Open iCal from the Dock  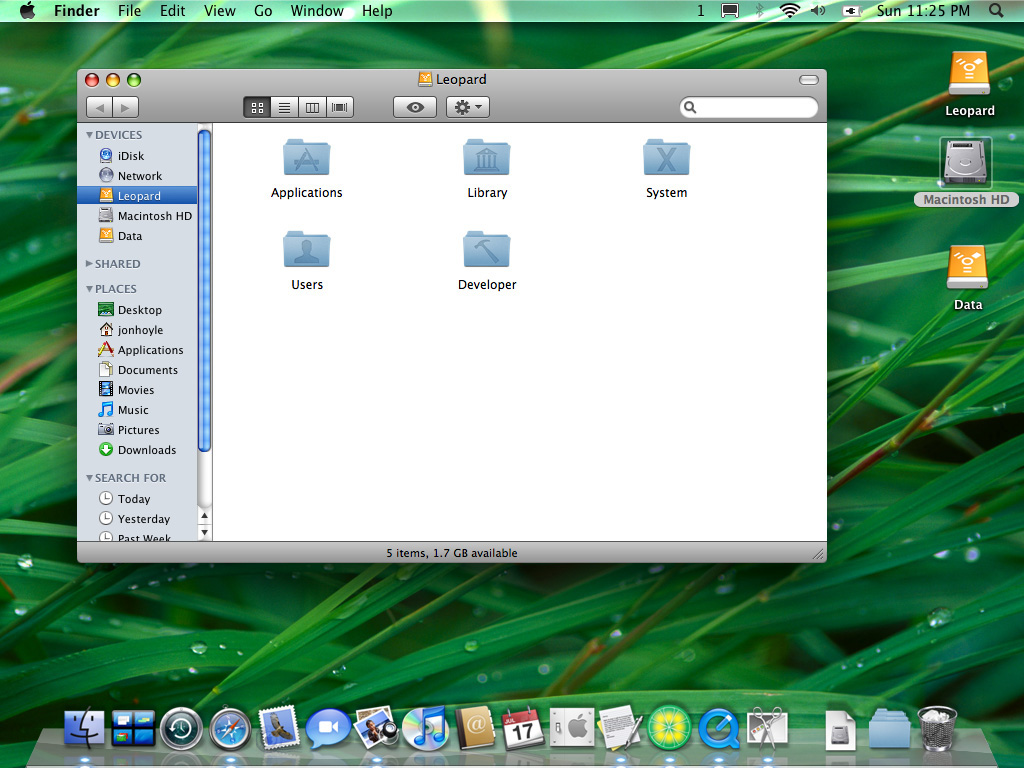click(522, 728)
